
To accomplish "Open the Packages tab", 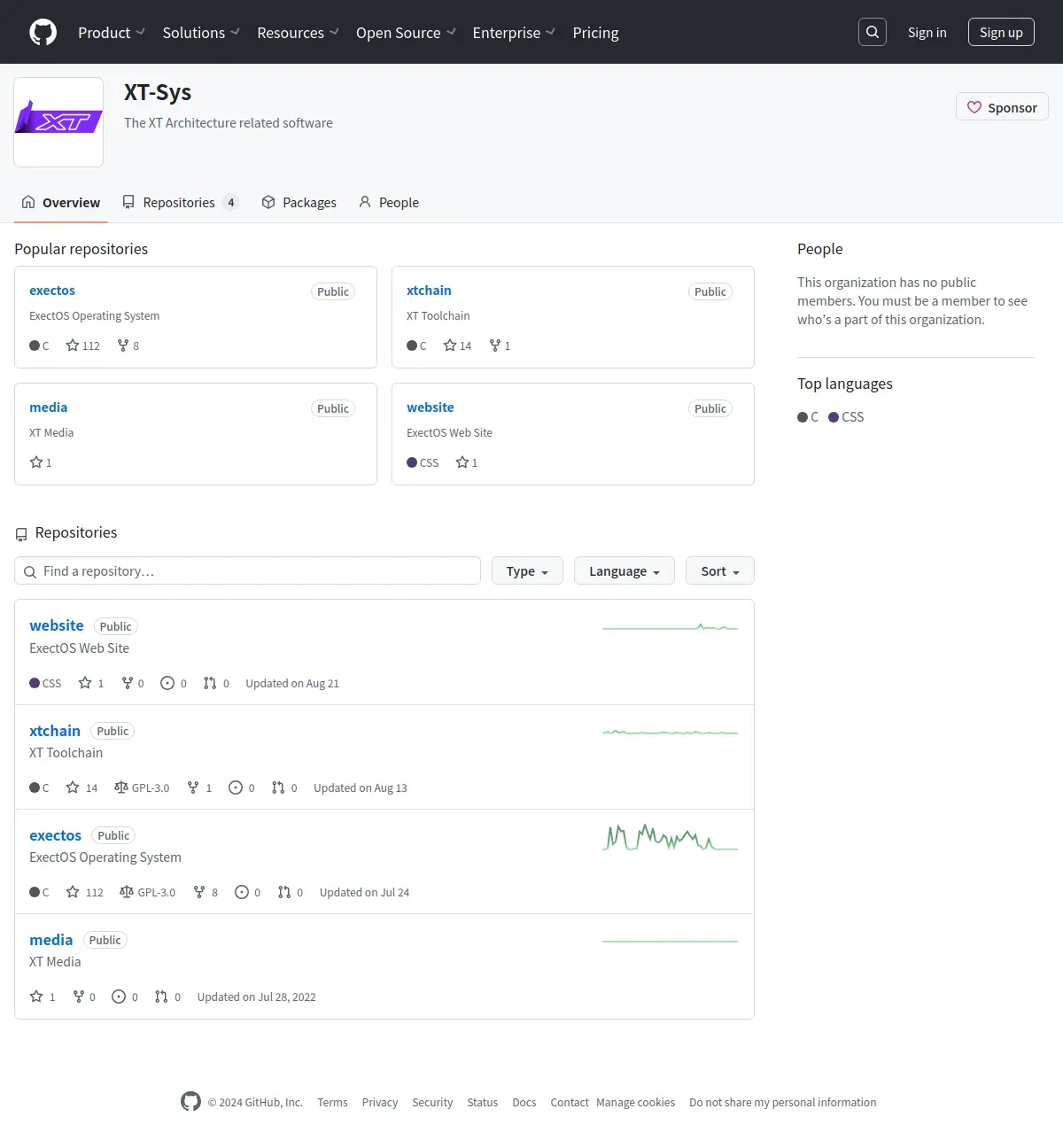I will click(x=299, y=203).
